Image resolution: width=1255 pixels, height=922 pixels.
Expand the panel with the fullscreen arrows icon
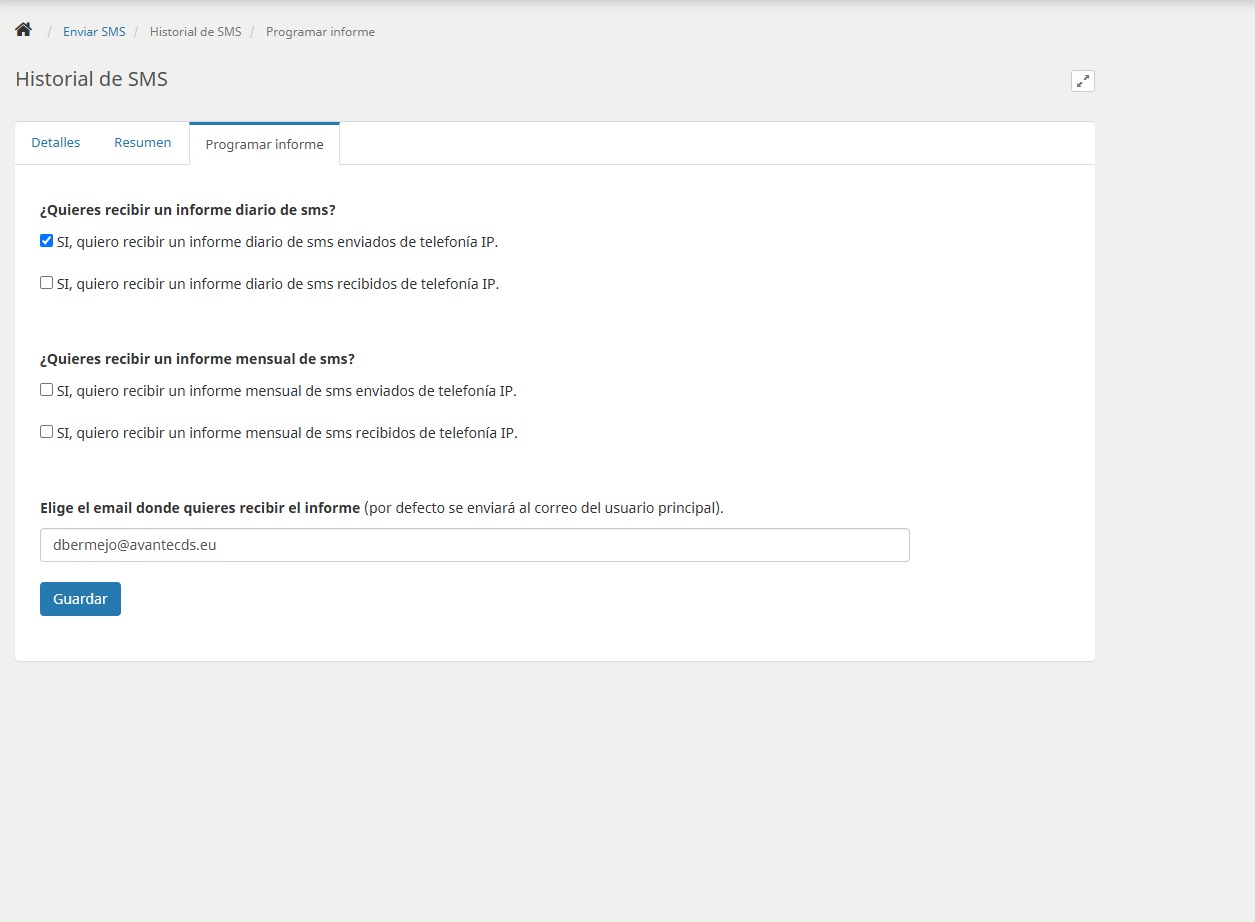click(1082, 81)
